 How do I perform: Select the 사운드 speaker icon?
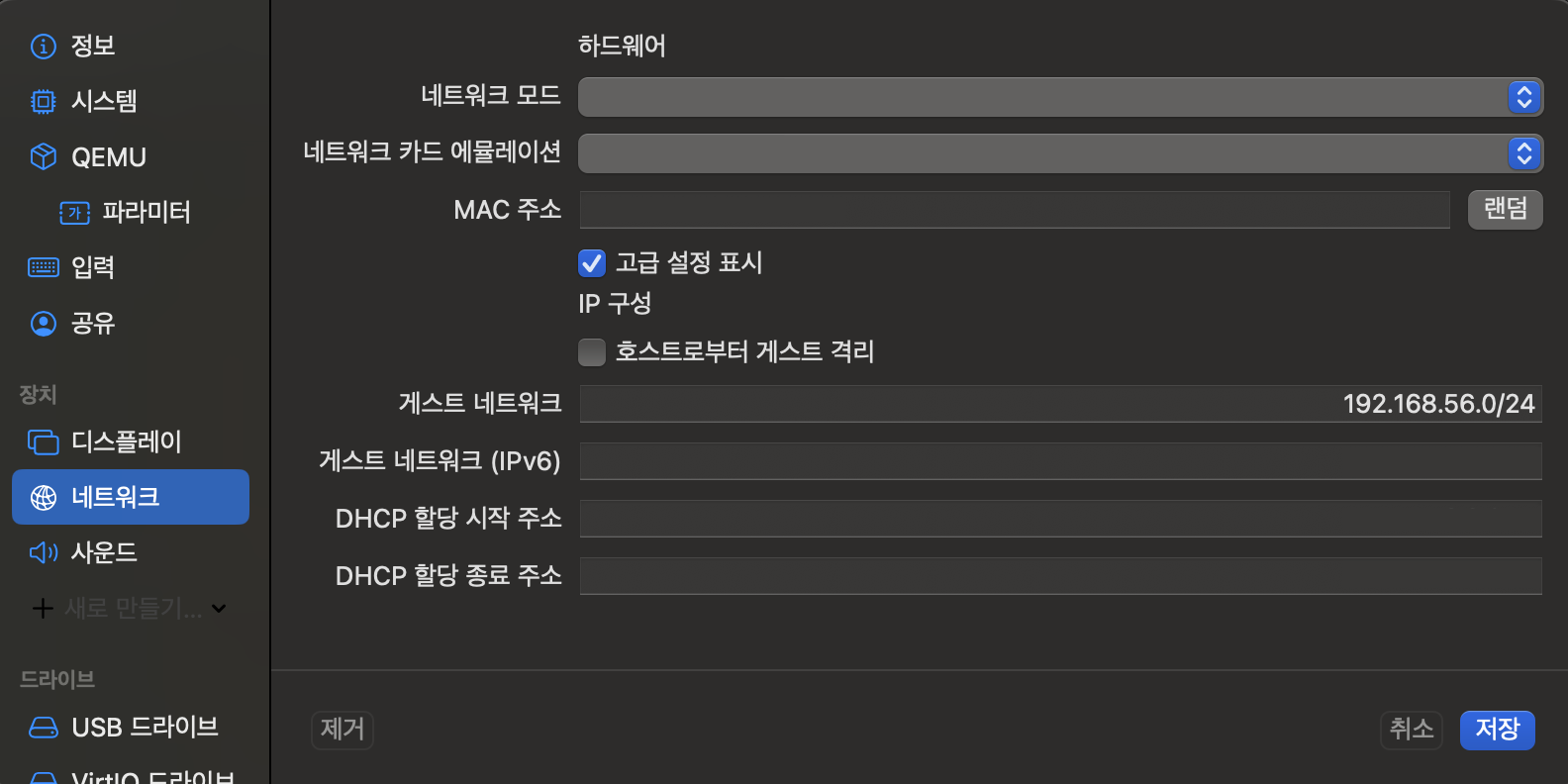pos(44,552)
